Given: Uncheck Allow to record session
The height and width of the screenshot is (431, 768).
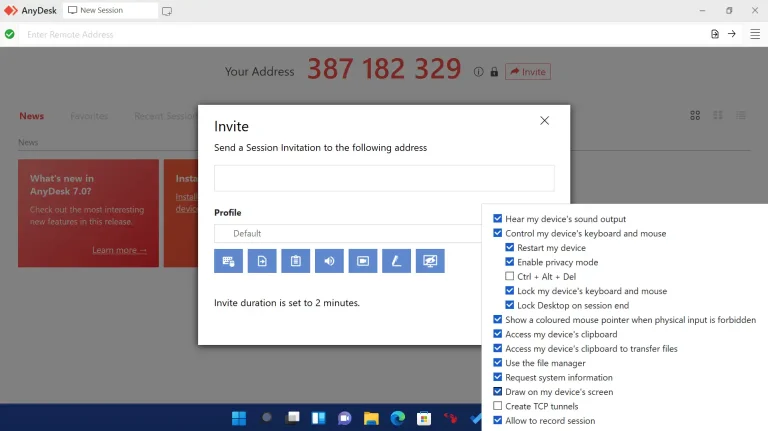Looking at the screenshot, I should [498, 420].
